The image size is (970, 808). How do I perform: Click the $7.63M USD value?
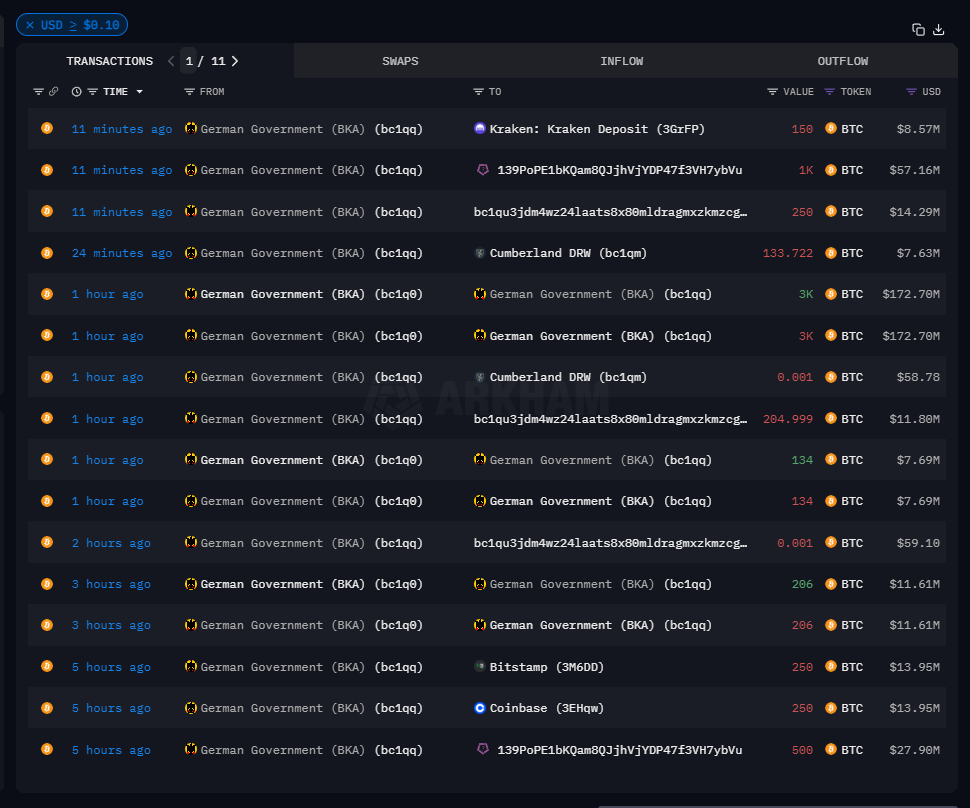(x=918, y=253)
